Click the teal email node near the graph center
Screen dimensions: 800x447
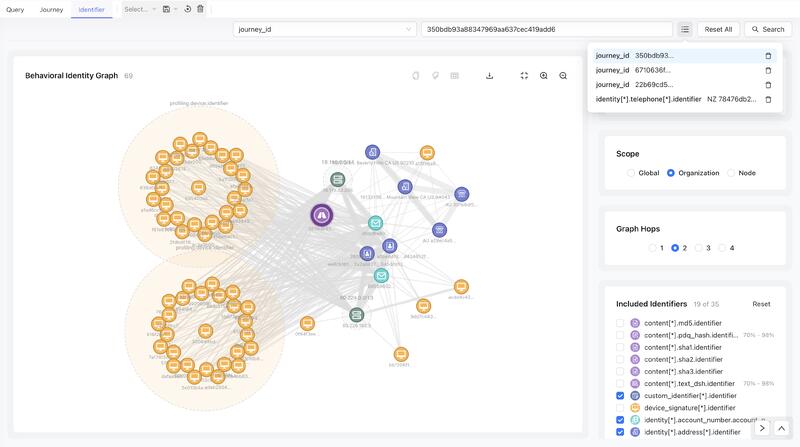click(x=376, y=223)
